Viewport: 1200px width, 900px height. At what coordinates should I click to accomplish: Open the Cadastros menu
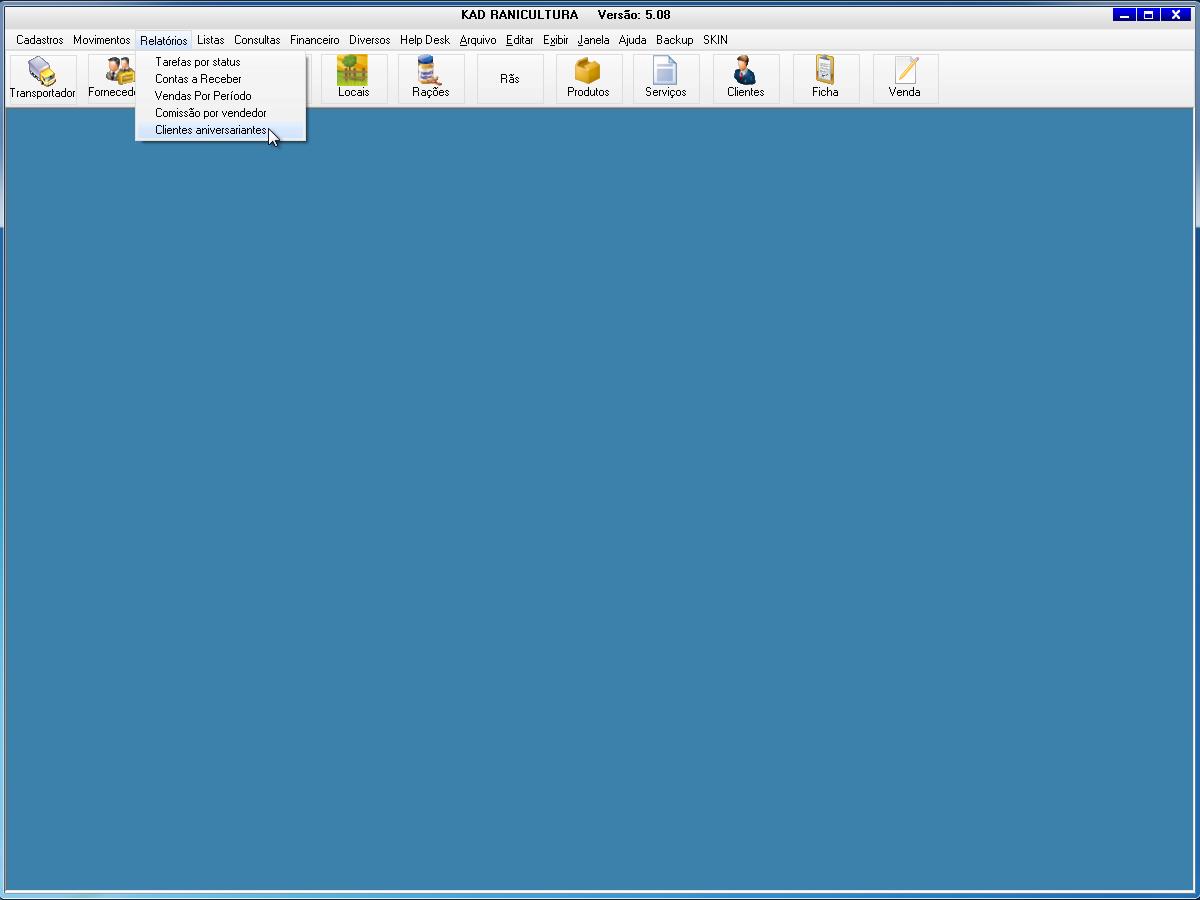pyautogui.click(x=40, y=40)
